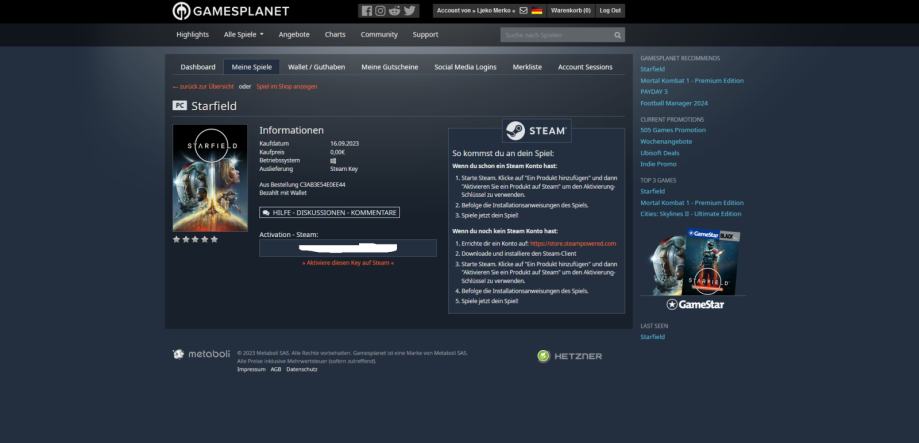
Task: Open Support in the main navigation
Action: [x=426, y=35]
